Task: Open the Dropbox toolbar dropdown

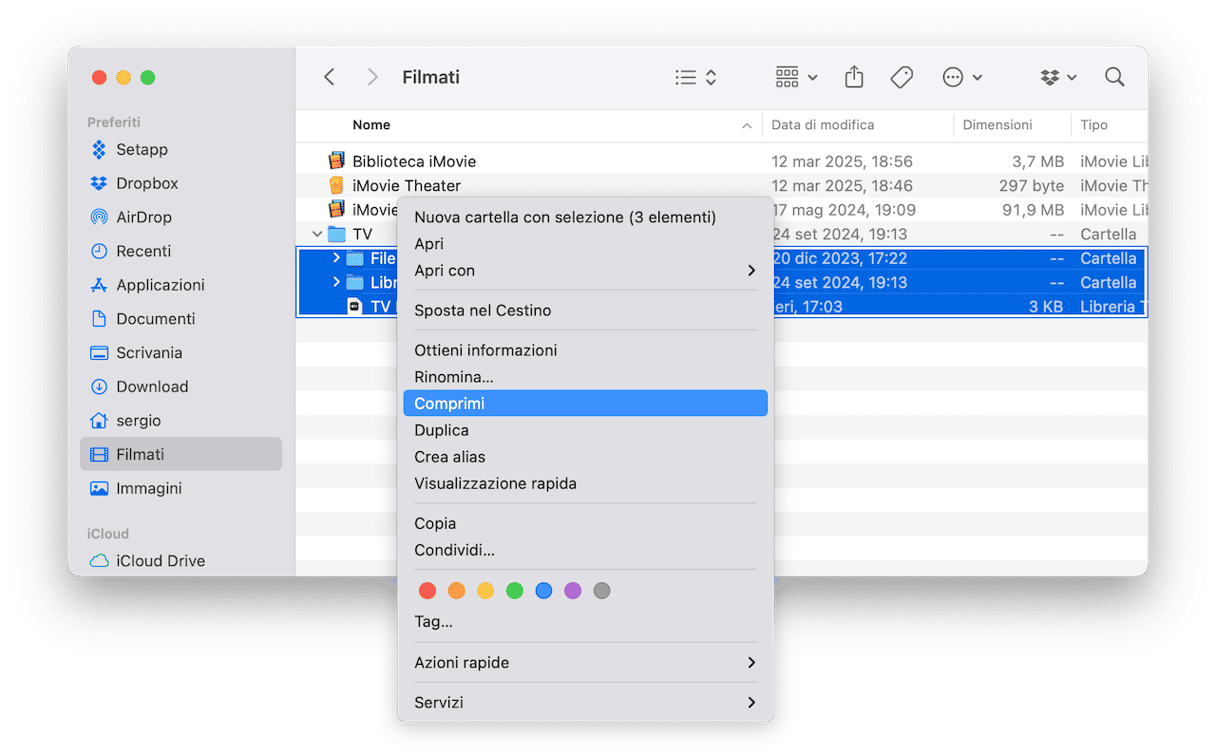Action: pyautogui.click(x=1058, y=77)
